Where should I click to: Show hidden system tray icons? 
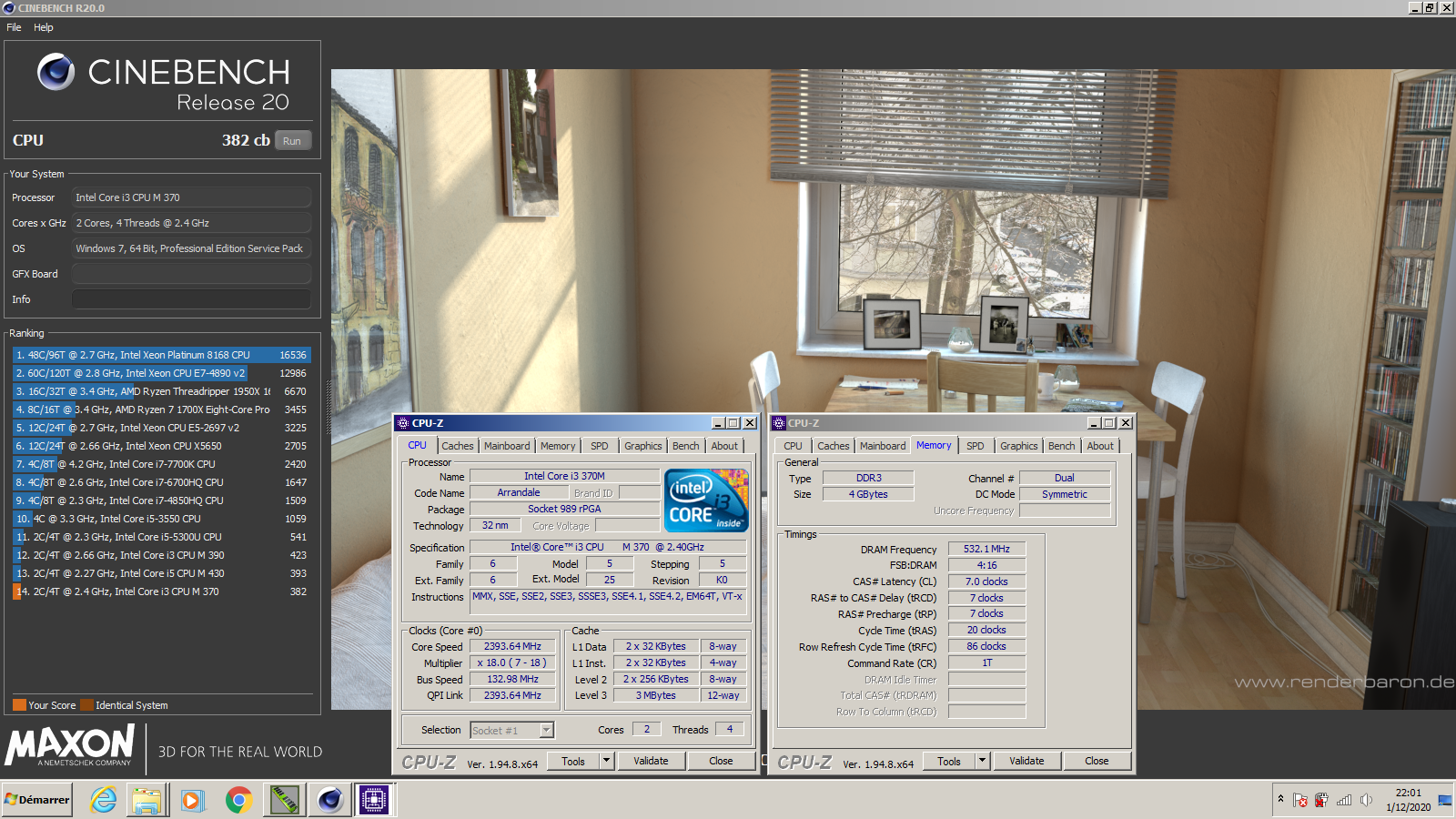tap(1280, 799)
